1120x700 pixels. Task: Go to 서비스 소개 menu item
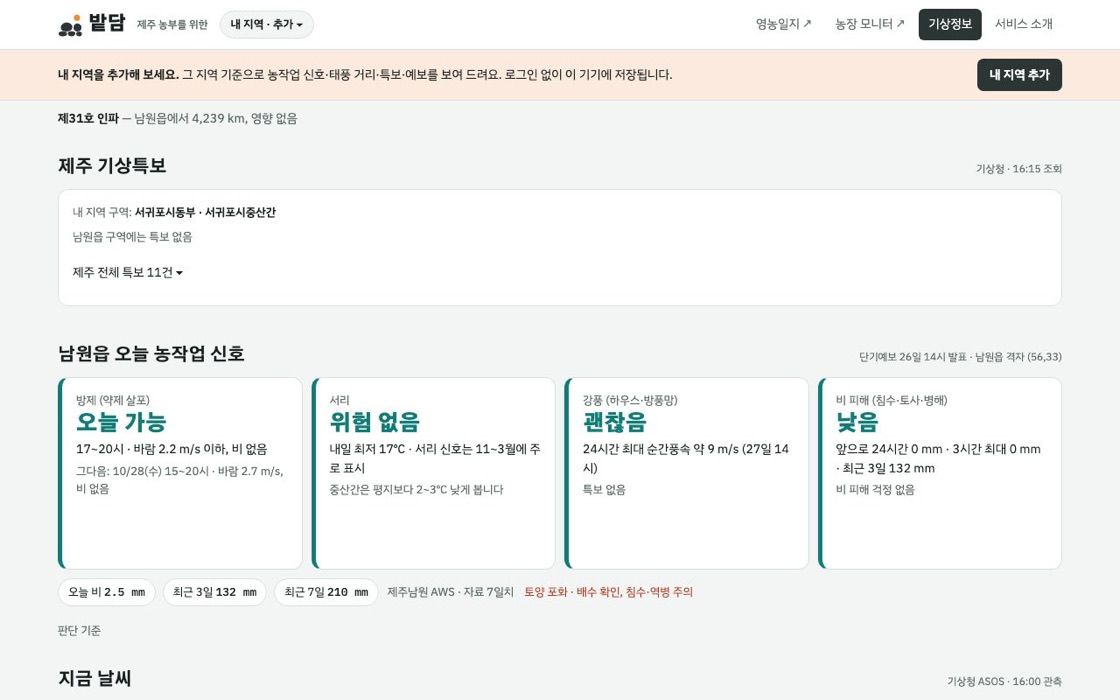point(1024,24)
